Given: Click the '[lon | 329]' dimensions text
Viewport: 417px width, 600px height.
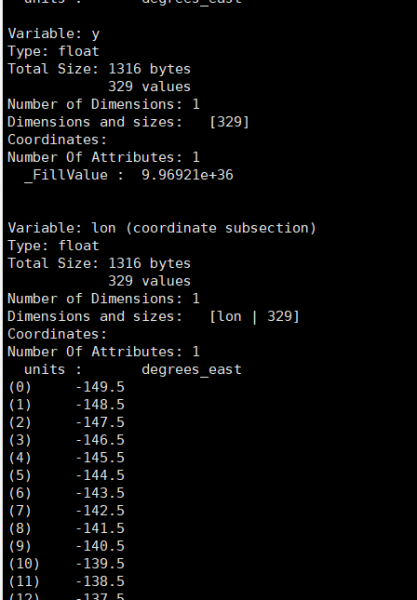Looking at the screenshot, I should coord(254,317).
